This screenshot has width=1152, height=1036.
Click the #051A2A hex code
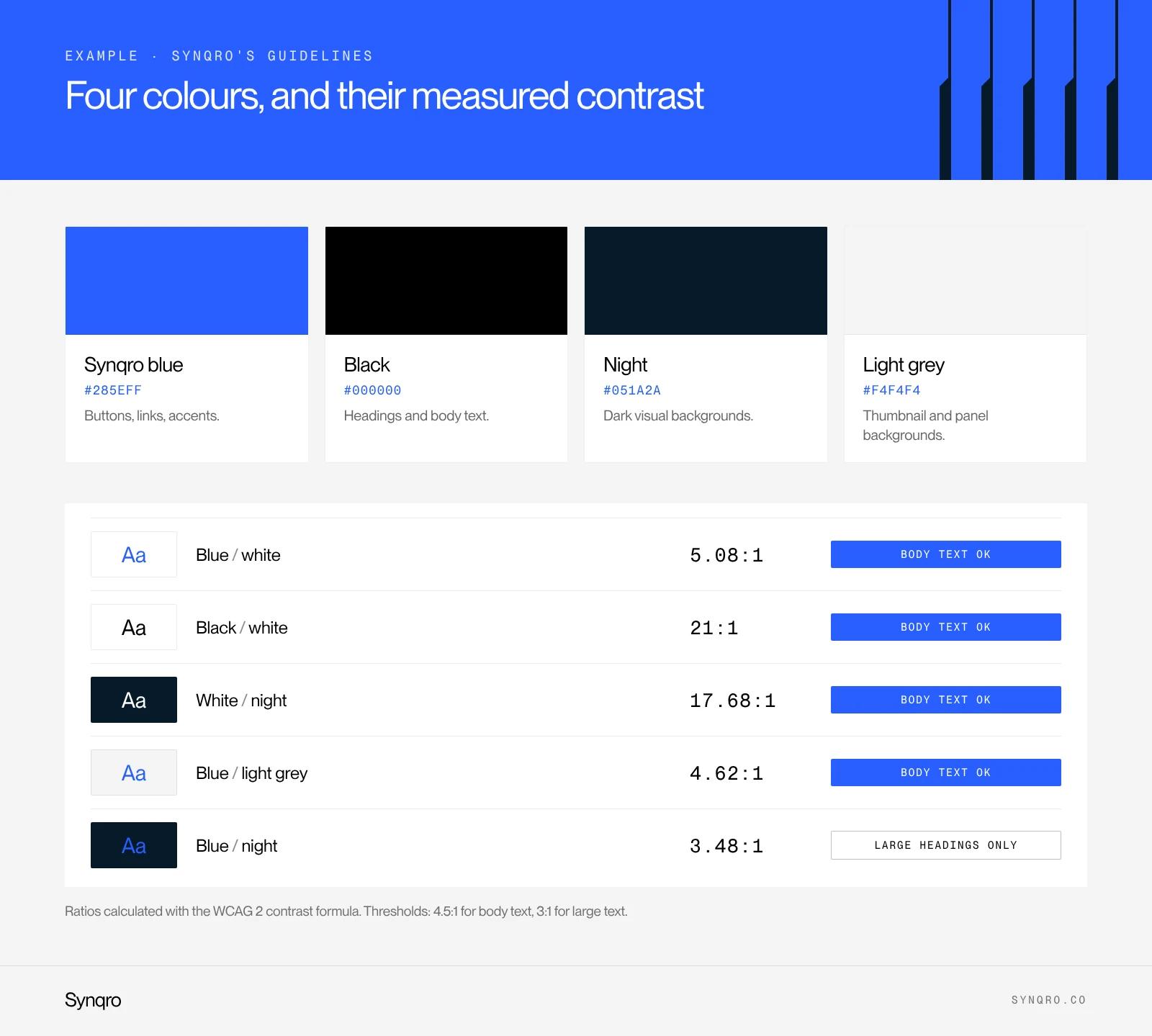click(x=632, y=390)
